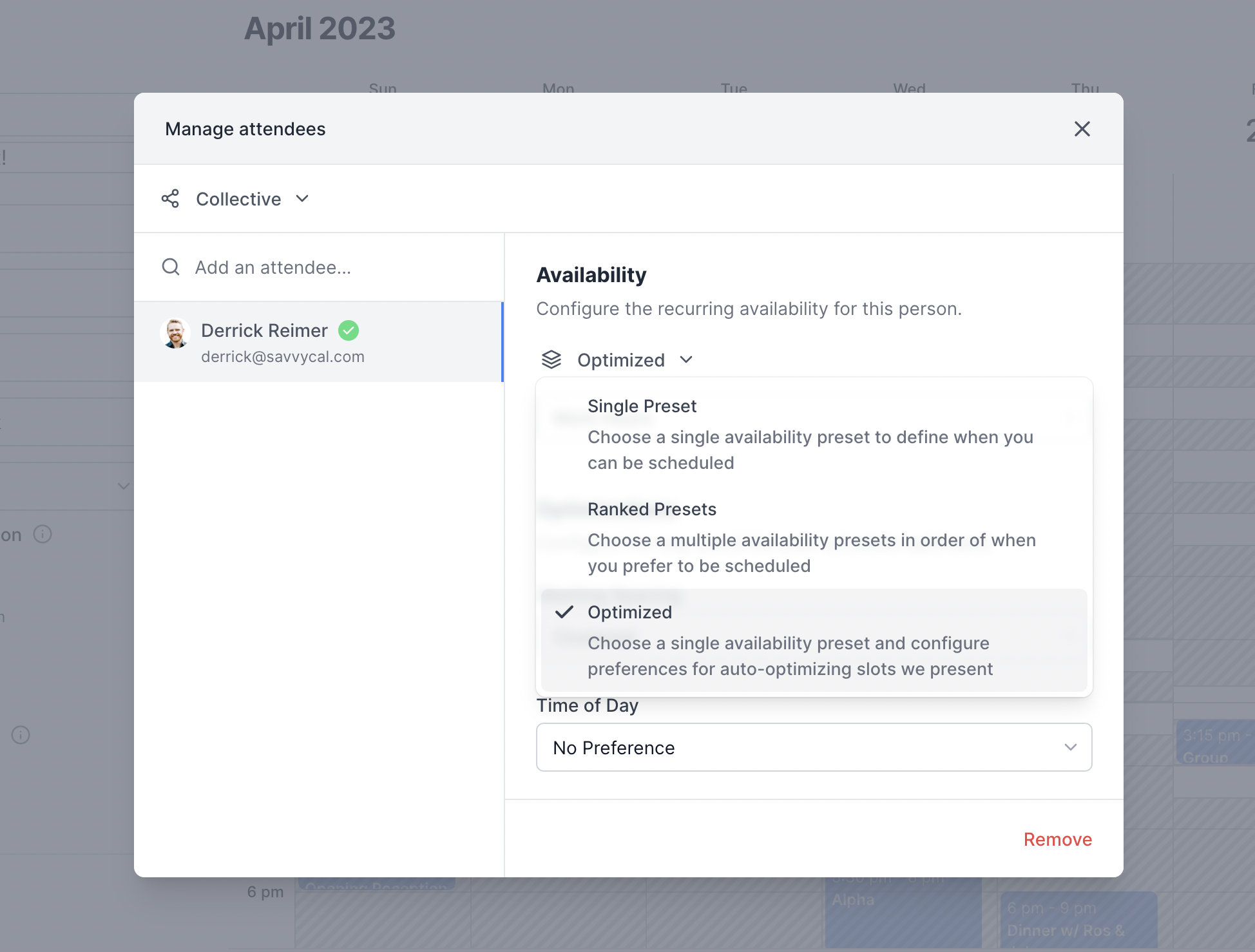Image resolution: width=1255 pixels, height=952 pixels.
Task: Open the Optimized availability dropdown
Action: coord(633,359)
